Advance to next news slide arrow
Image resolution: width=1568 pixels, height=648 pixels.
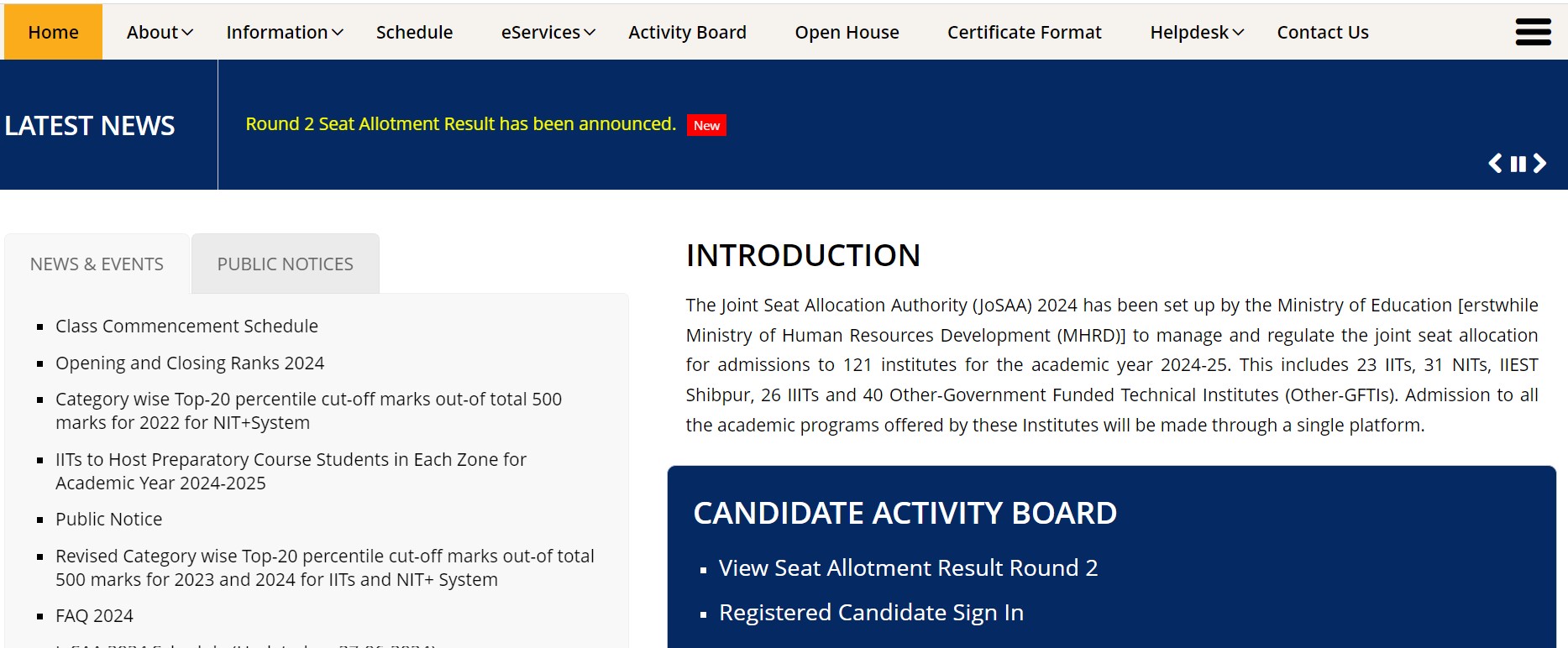pyautogui.click(x=1539, y=163)
